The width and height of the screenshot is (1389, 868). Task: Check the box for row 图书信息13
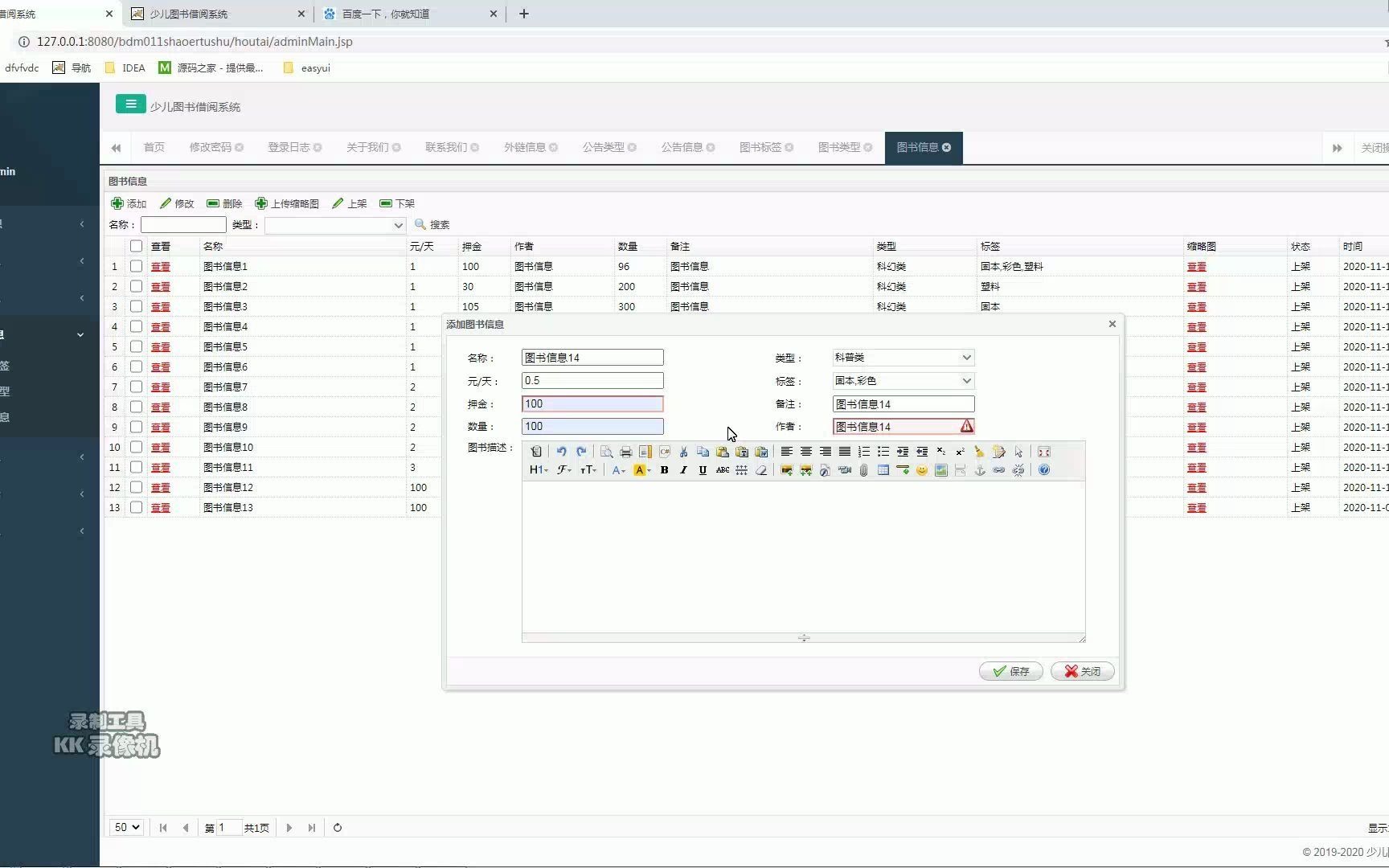pyautogui.click(x=136, y=507)
